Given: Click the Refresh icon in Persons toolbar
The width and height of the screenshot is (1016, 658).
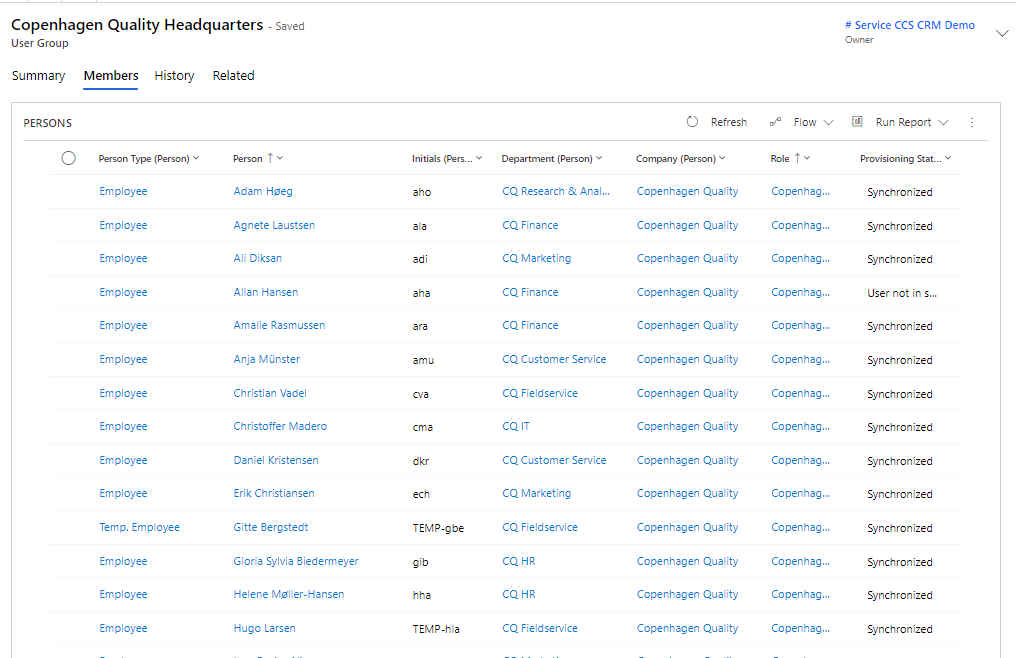Looking at the screenshot, I should coord(692,122).
